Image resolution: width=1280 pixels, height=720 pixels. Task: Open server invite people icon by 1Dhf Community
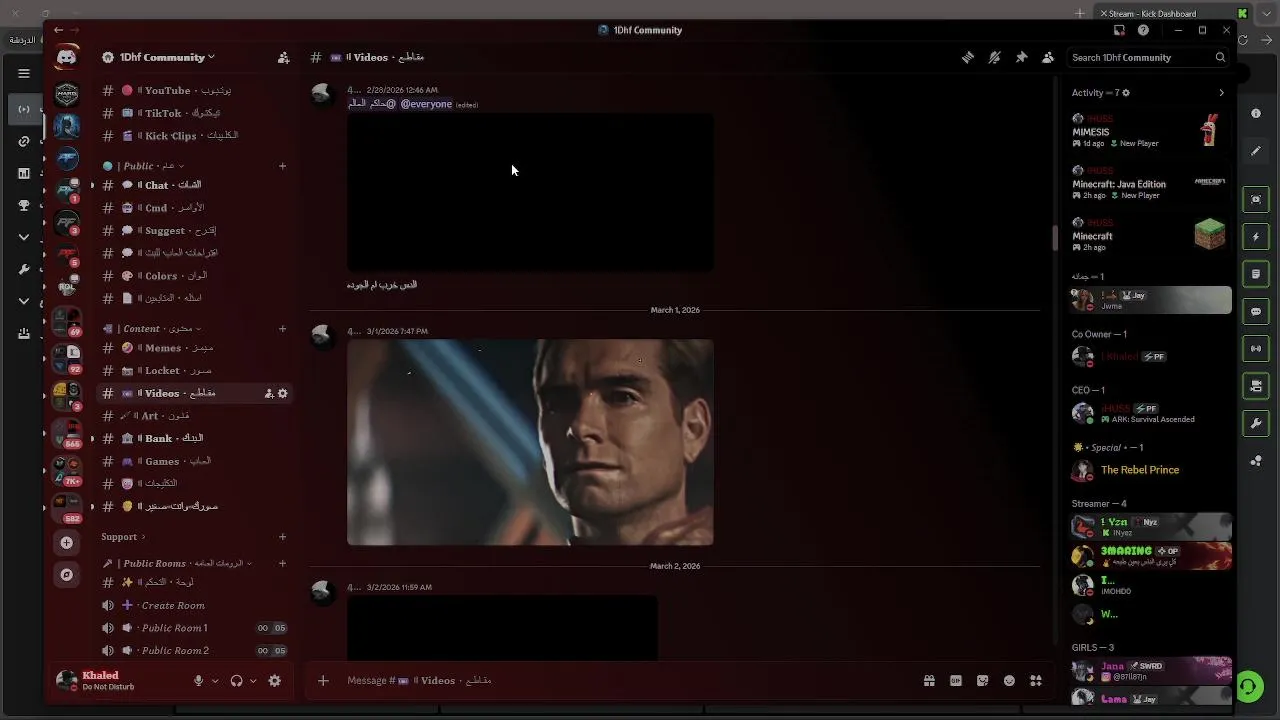tap(283, 58)
